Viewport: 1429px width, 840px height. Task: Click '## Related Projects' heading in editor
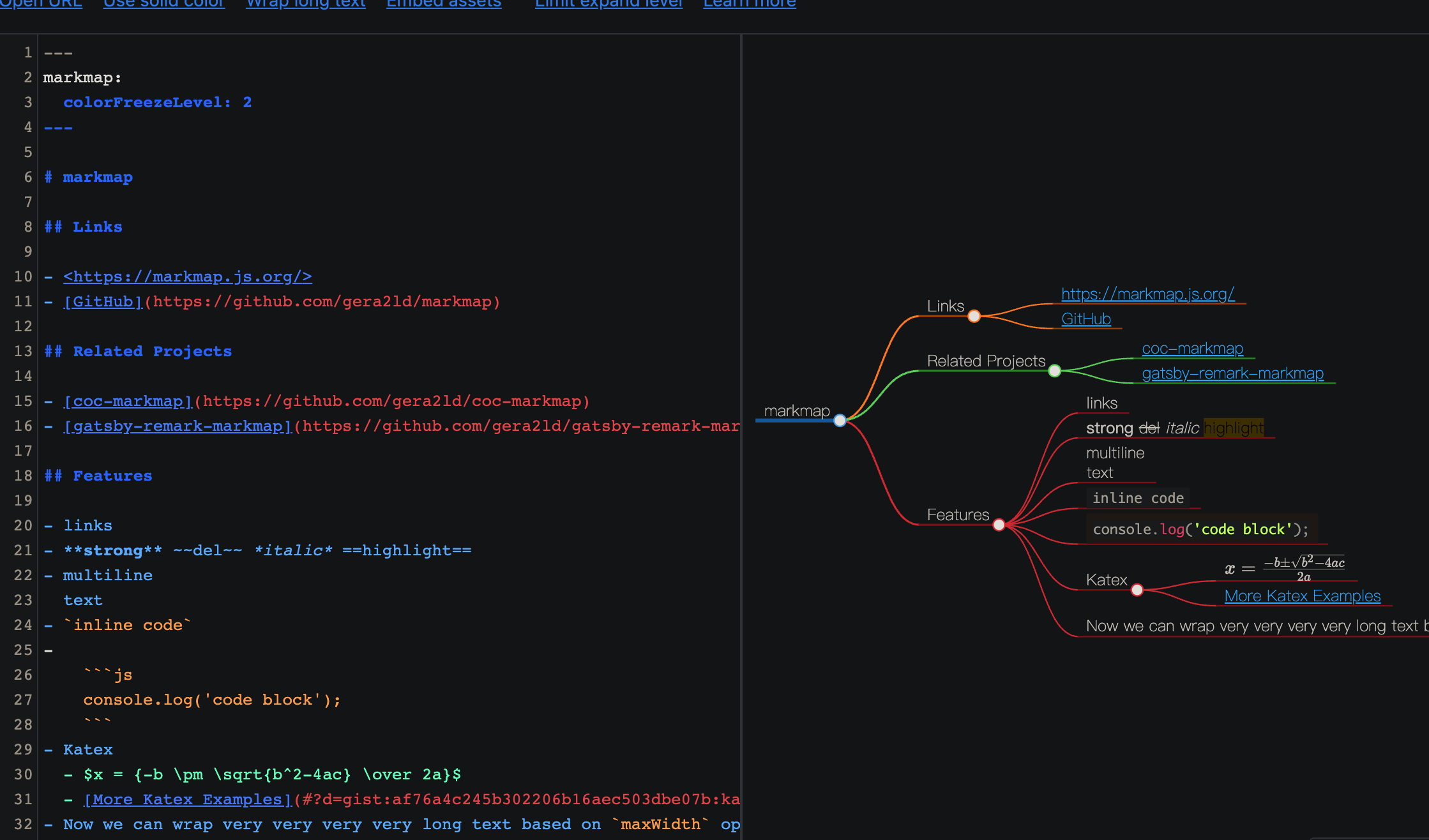(x=138, y=351)
